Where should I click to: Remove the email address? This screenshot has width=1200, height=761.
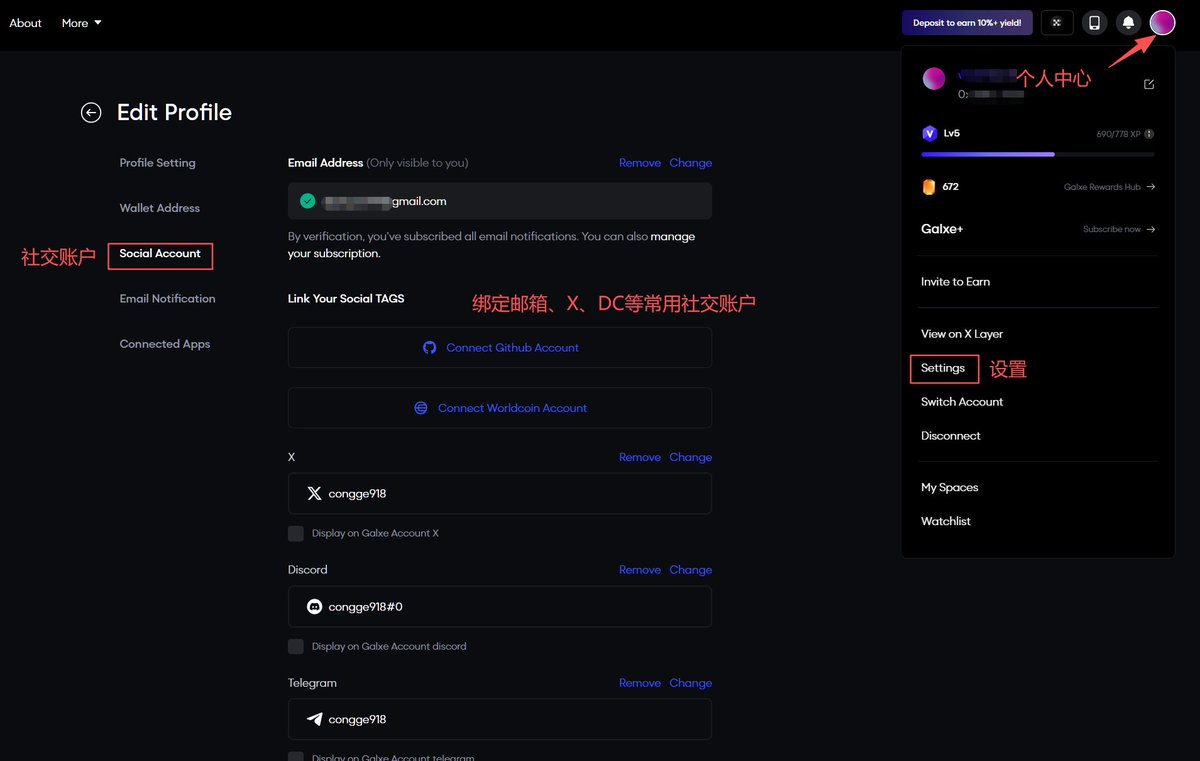click(640, 163)
